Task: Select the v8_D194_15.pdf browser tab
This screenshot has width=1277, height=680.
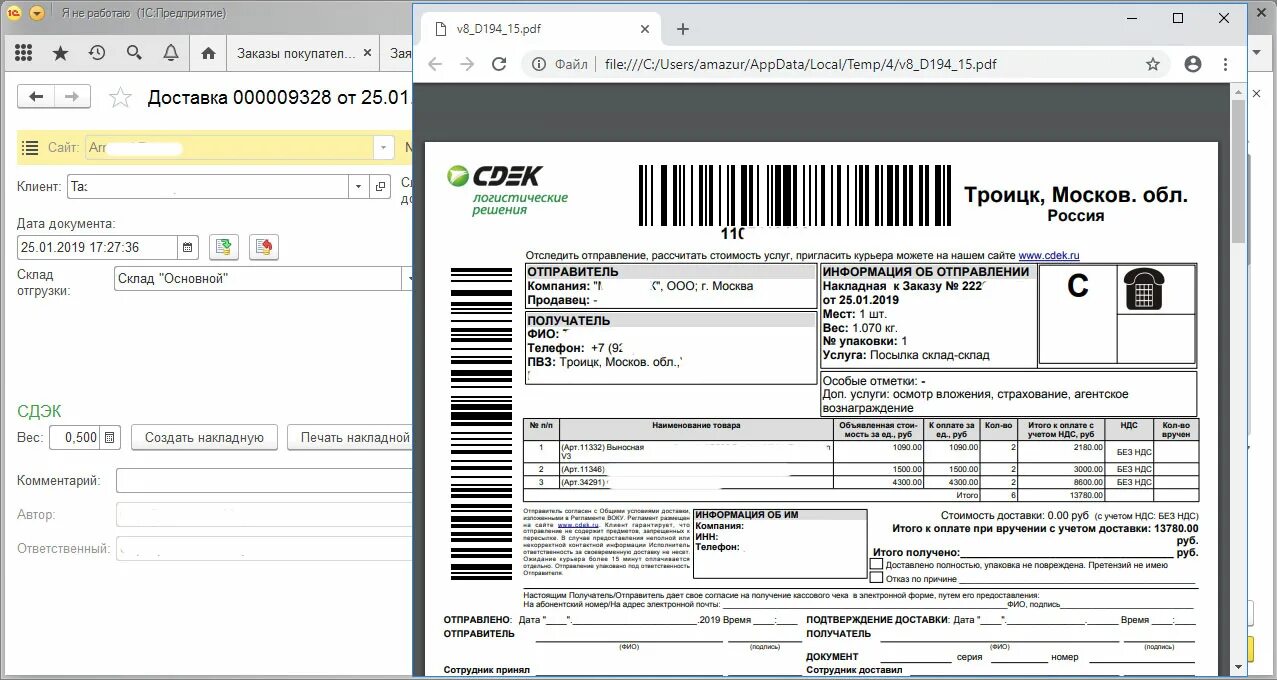Action: (x=538, y=29)
